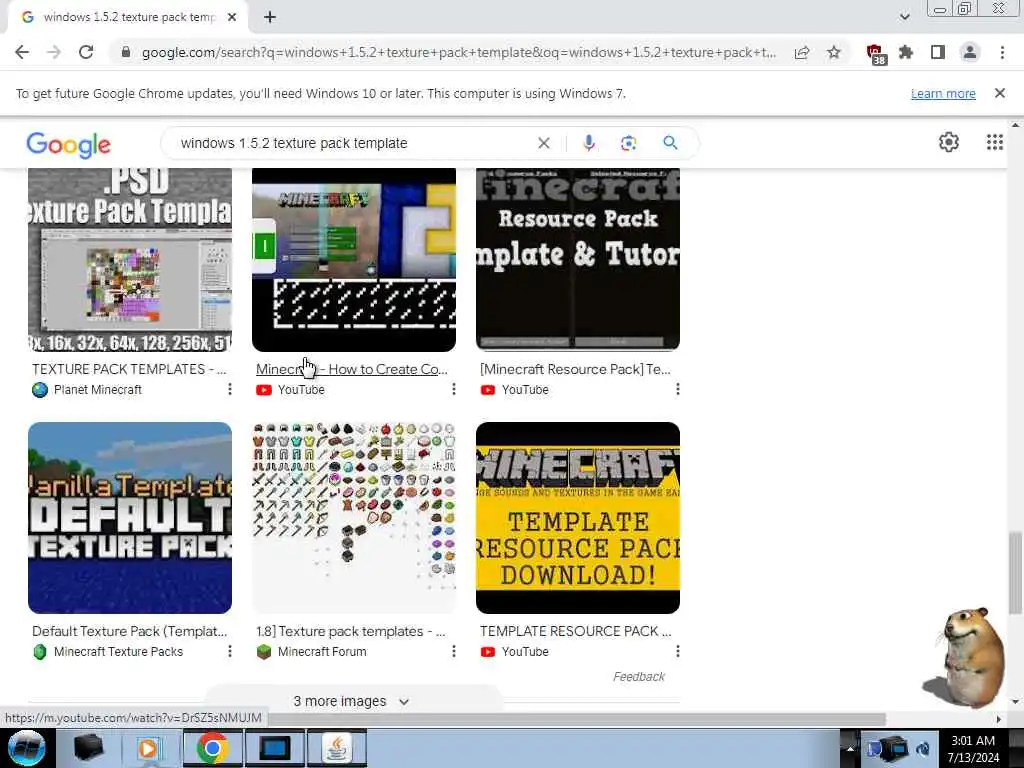Screen dimensions: 1024x768
Task: Start a search by voice
Action: (x=588, y=143)
